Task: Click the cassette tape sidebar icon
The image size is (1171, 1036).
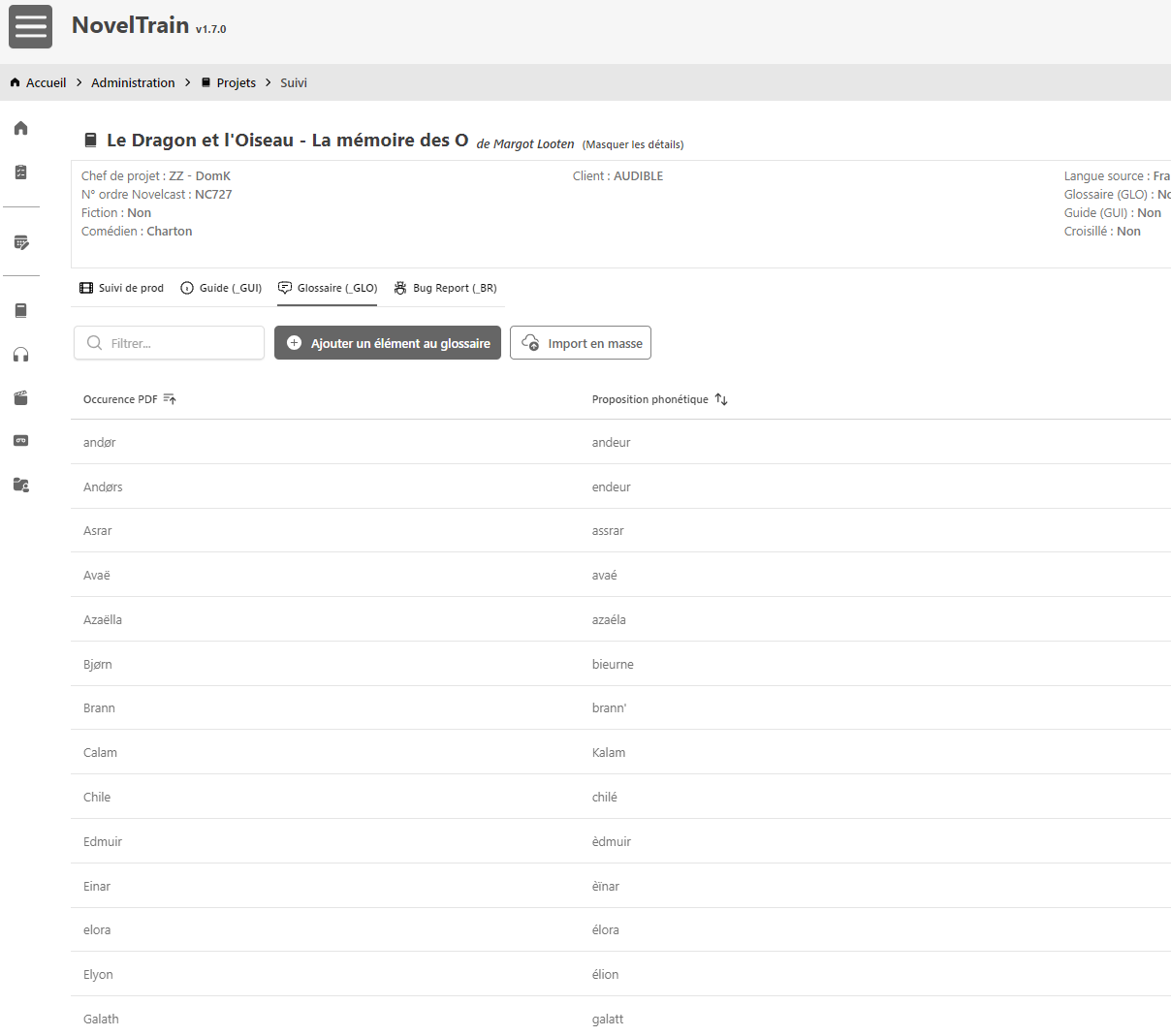Action: click(21, 441)
